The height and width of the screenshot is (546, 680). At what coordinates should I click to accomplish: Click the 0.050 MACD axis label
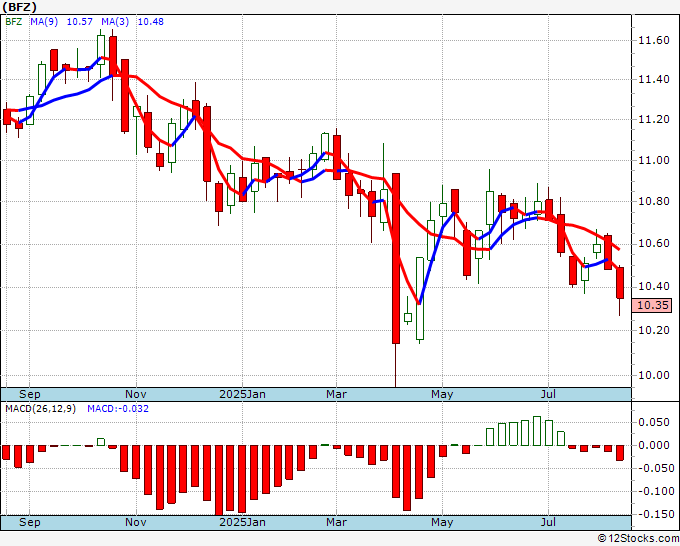[x=656, y=422]
